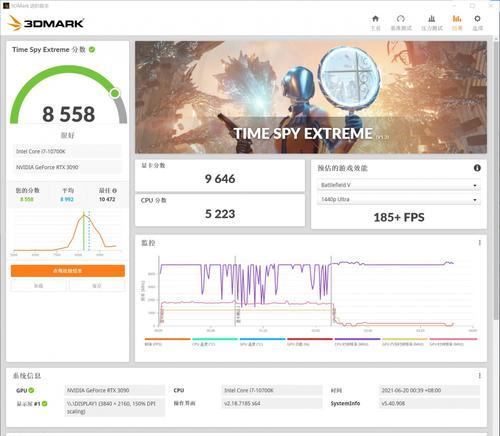
Task: Click the version v2.18.7185 s64 field
Action: click(x=272, y=403)
